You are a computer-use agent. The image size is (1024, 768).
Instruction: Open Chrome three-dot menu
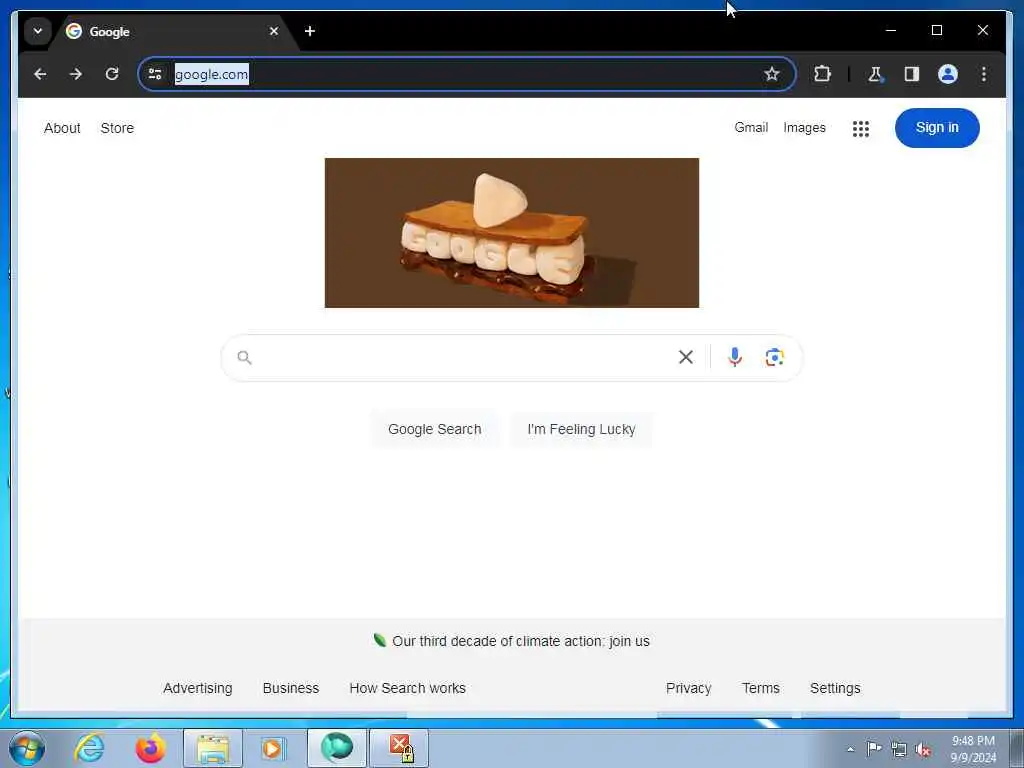[984, 74]
